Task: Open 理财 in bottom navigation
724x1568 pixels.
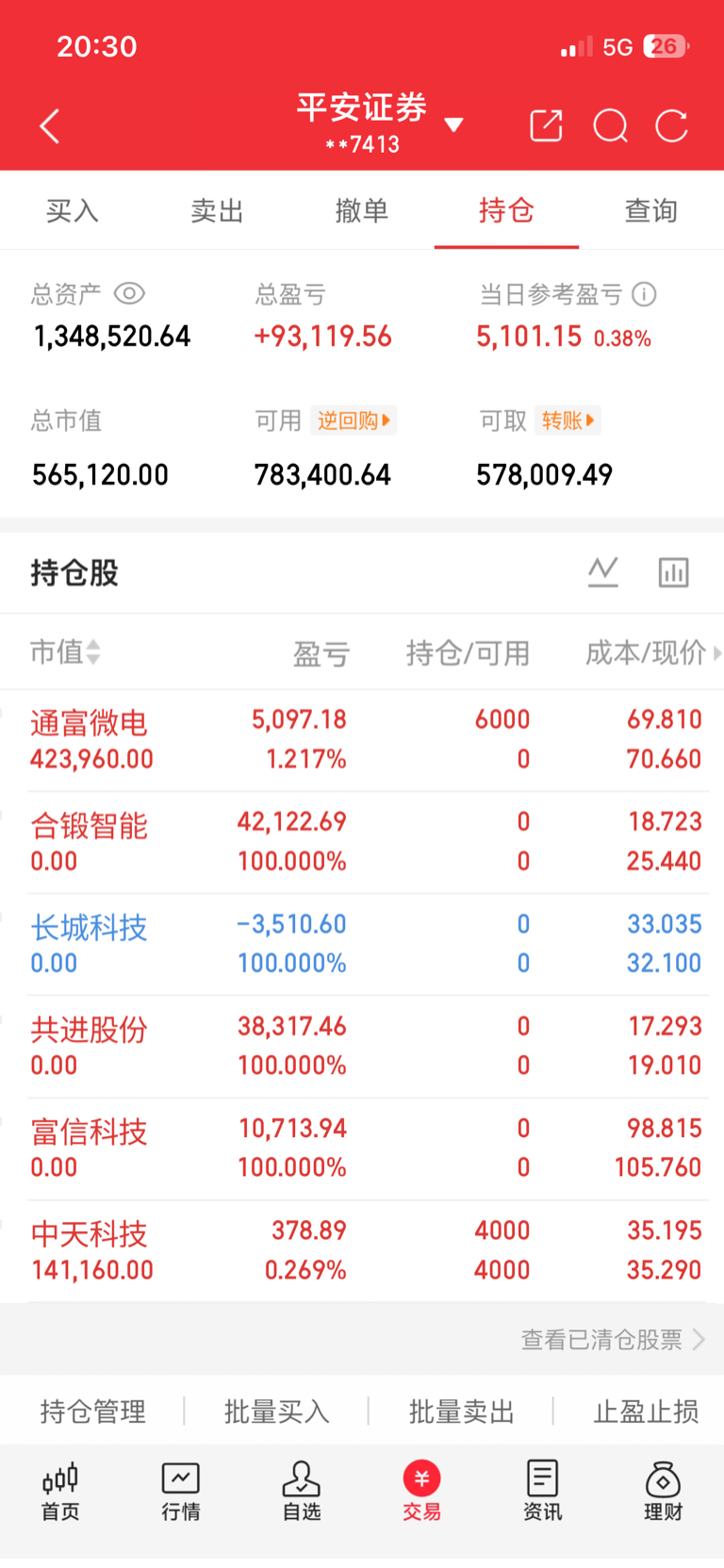Action: (663, 1491)
